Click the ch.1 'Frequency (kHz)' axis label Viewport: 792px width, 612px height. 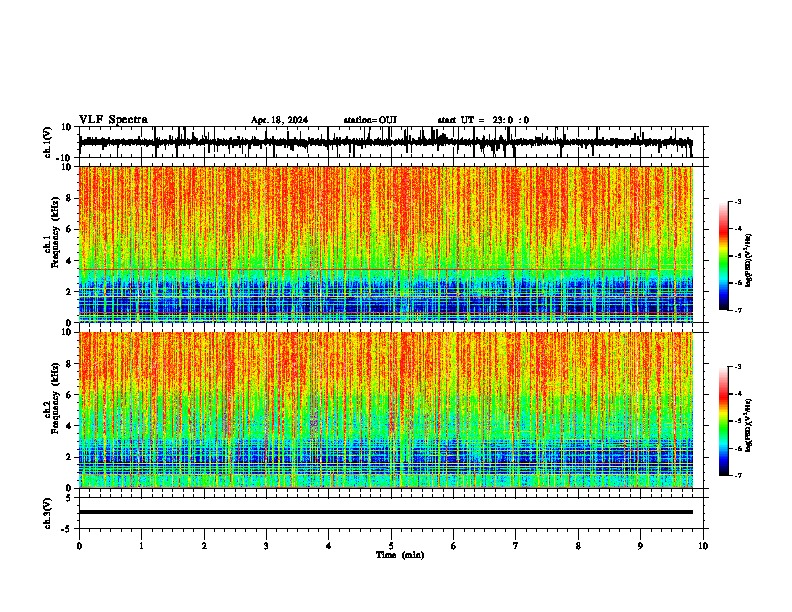pyautogui.click(x=55, y=232)
